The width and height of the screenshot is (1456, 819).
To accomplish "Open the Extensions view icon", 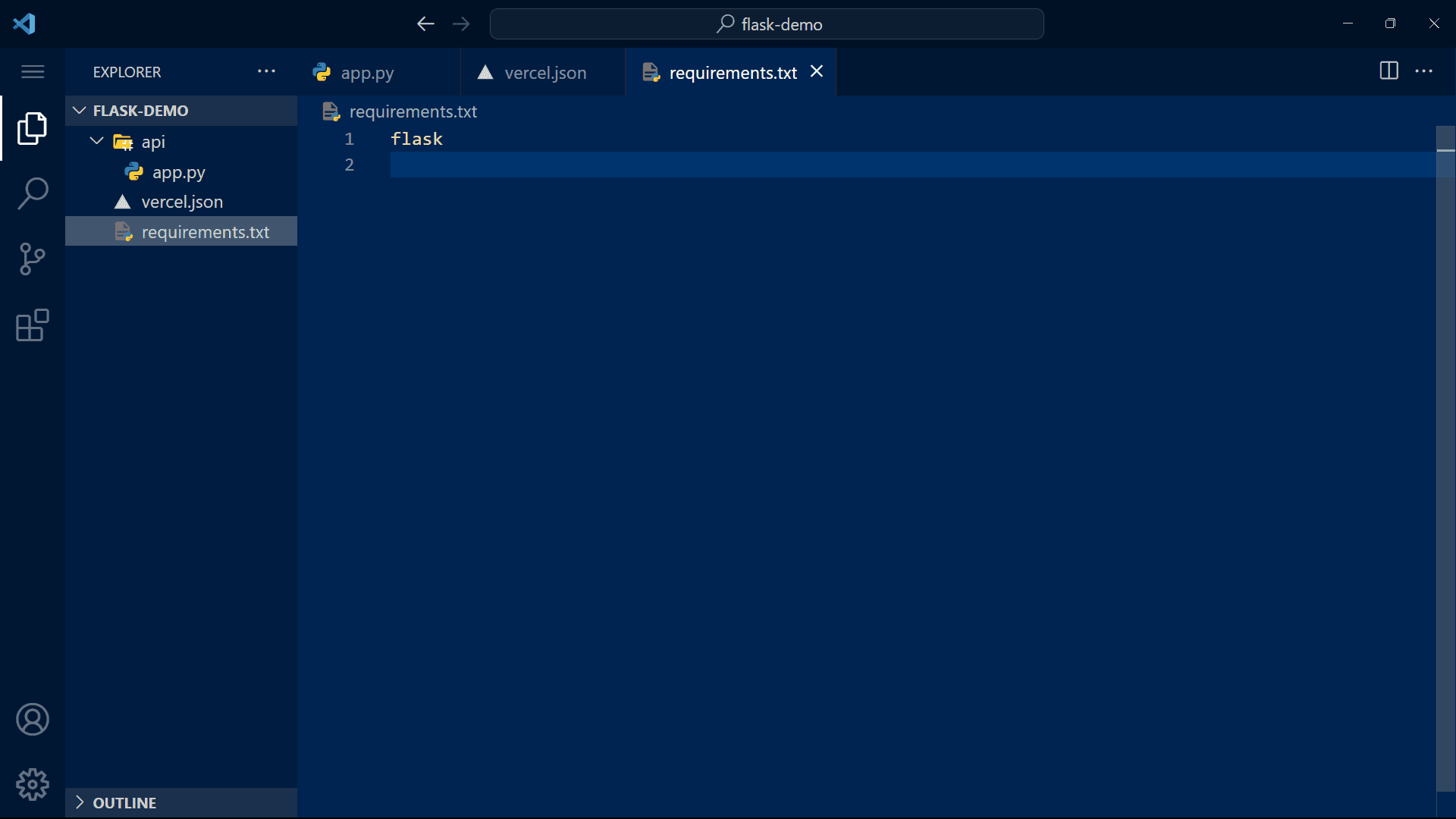I will pos(32,325).
